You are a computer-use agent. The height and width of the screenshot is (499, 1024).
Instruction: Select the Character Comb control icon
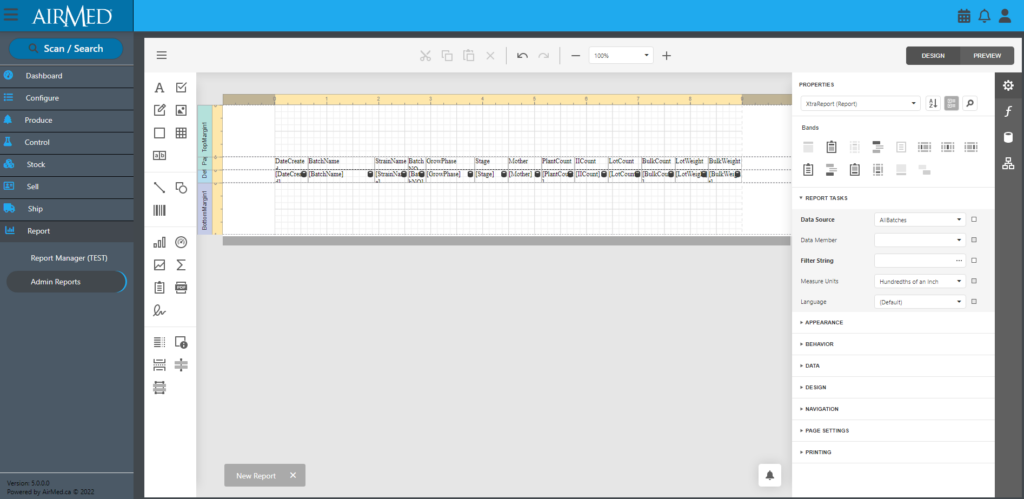click(x=159, y=155)
